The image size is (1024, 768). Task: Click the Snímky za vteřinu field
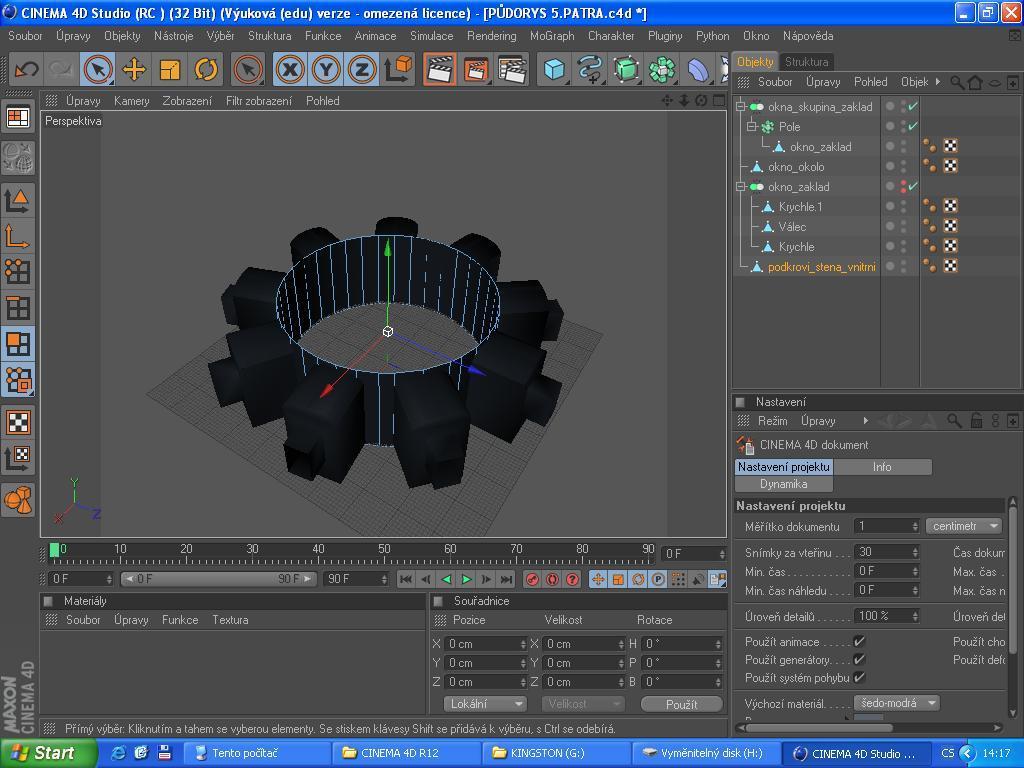(x=887, y=552)
